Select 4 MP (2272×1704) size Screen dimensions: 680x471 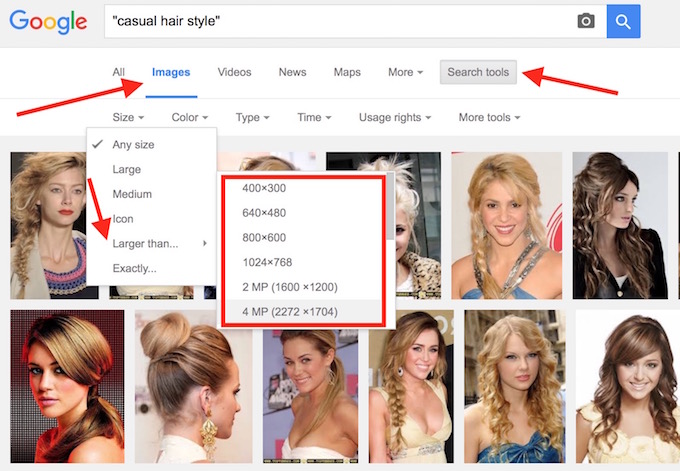pos(290,312)
